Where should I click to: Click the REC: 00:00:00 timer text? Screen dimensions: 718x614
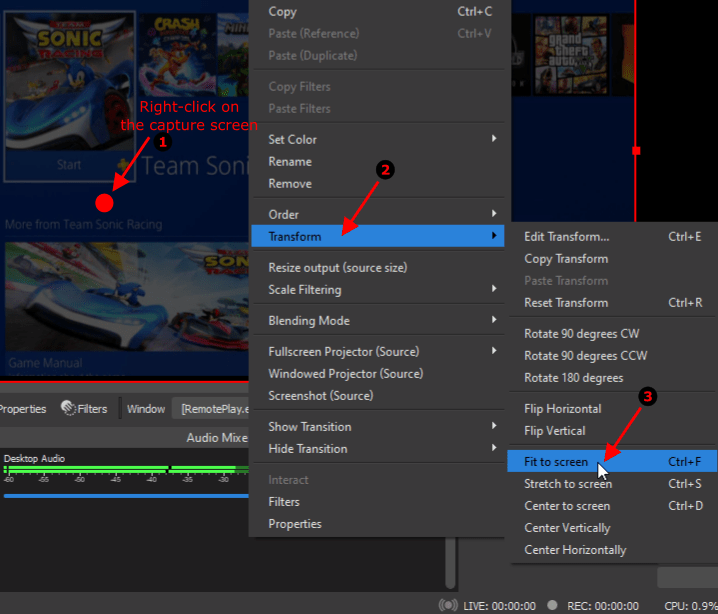click(603, 606)
